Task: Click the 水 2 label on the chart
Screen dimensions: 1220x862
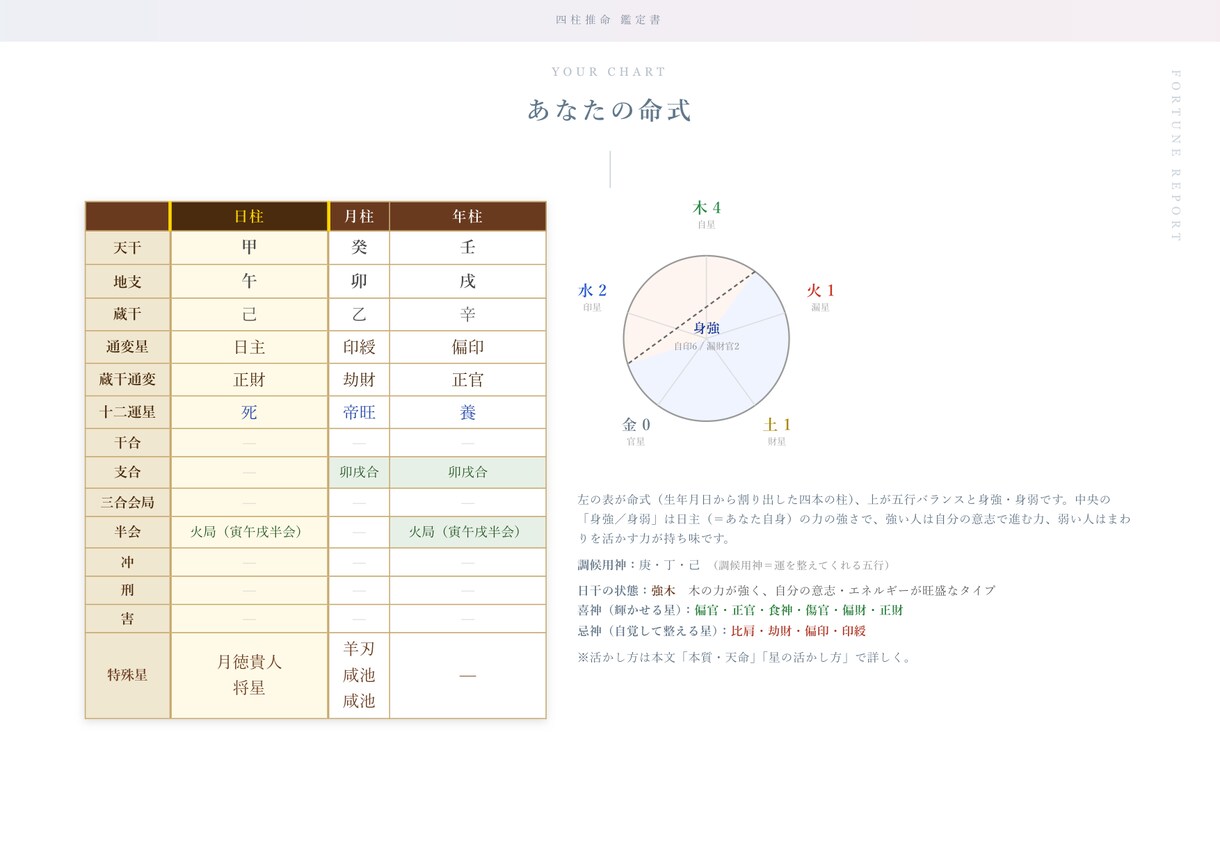Action: tap(592, 291)
